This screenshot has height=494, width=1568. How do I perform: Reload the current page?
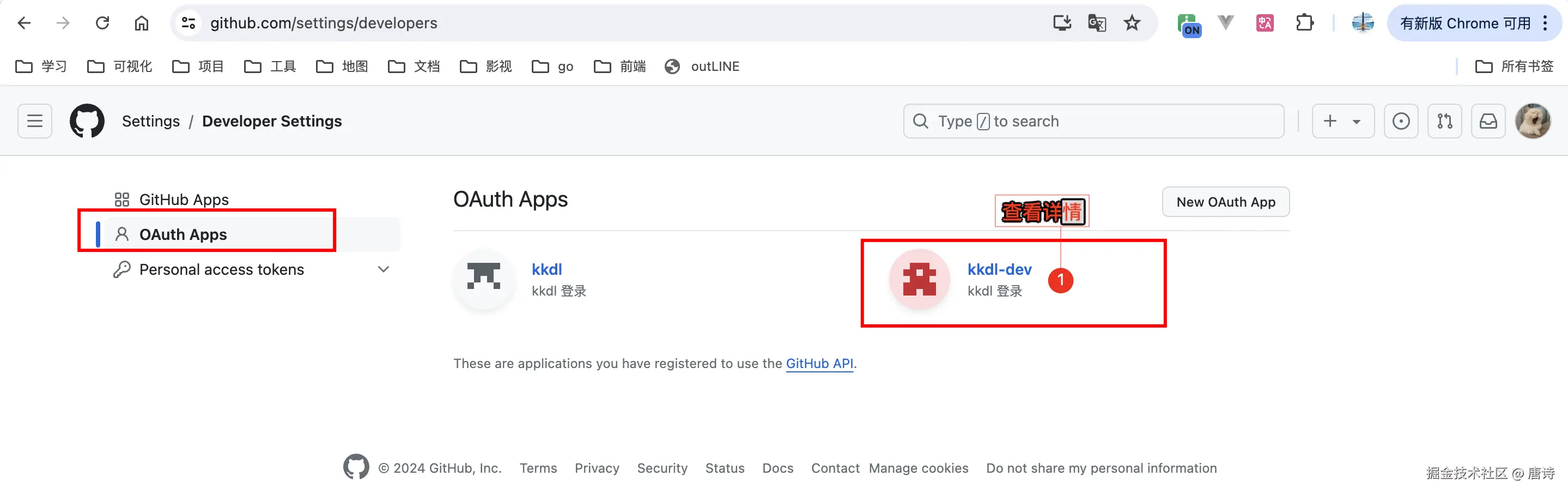click(102, 23)
